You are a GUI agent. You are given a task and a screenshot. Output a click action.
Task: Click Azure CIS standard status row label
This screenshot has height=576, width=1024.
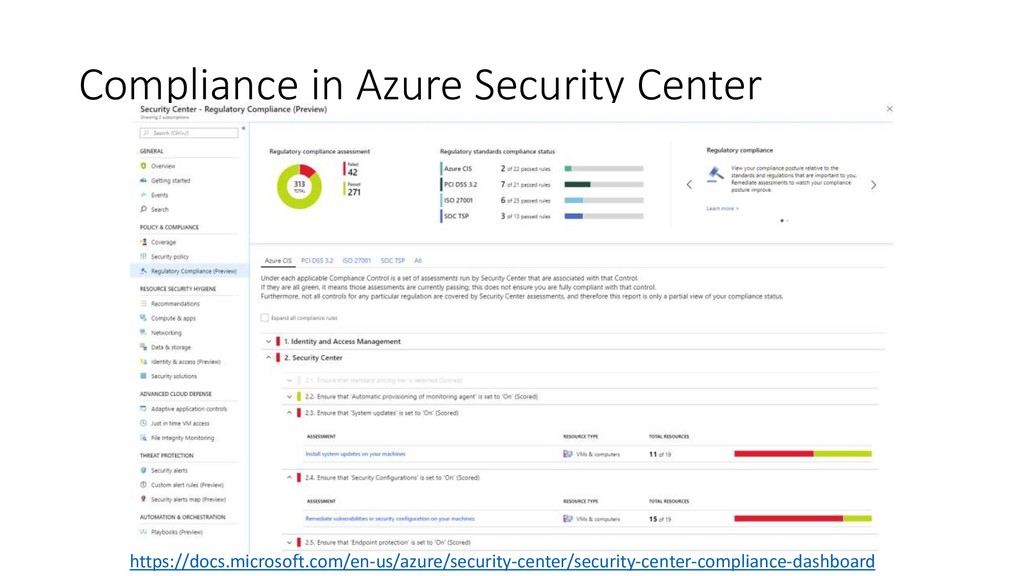(x=458, y=168)
